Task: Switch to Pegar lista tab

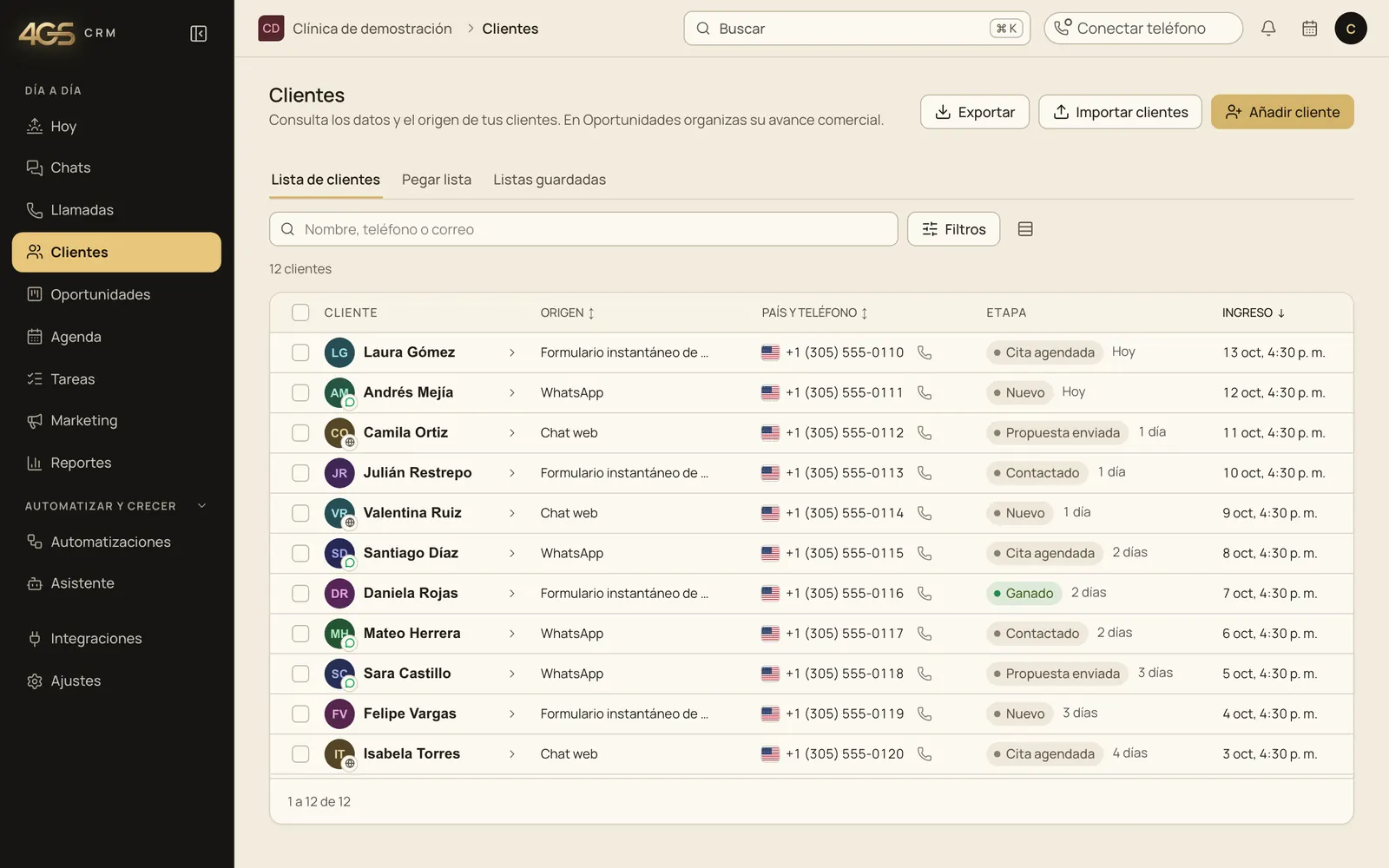Action: click(437, 180)
